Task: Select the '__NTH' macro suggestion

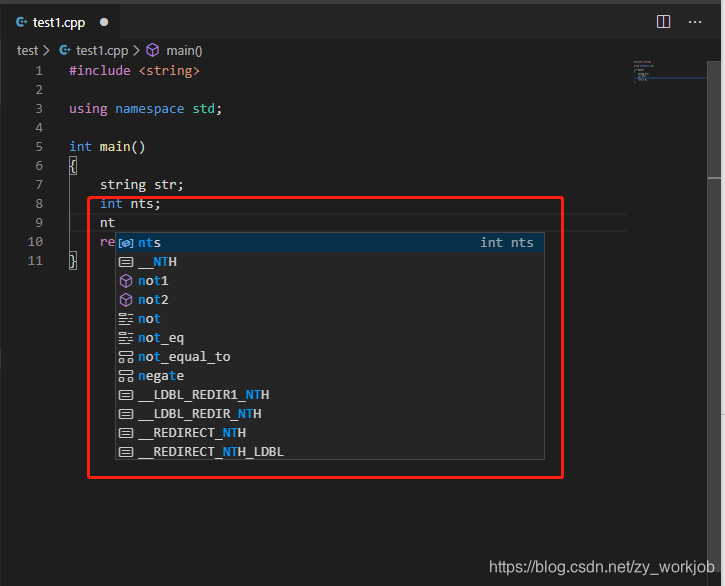Action: tap(329, 262)
